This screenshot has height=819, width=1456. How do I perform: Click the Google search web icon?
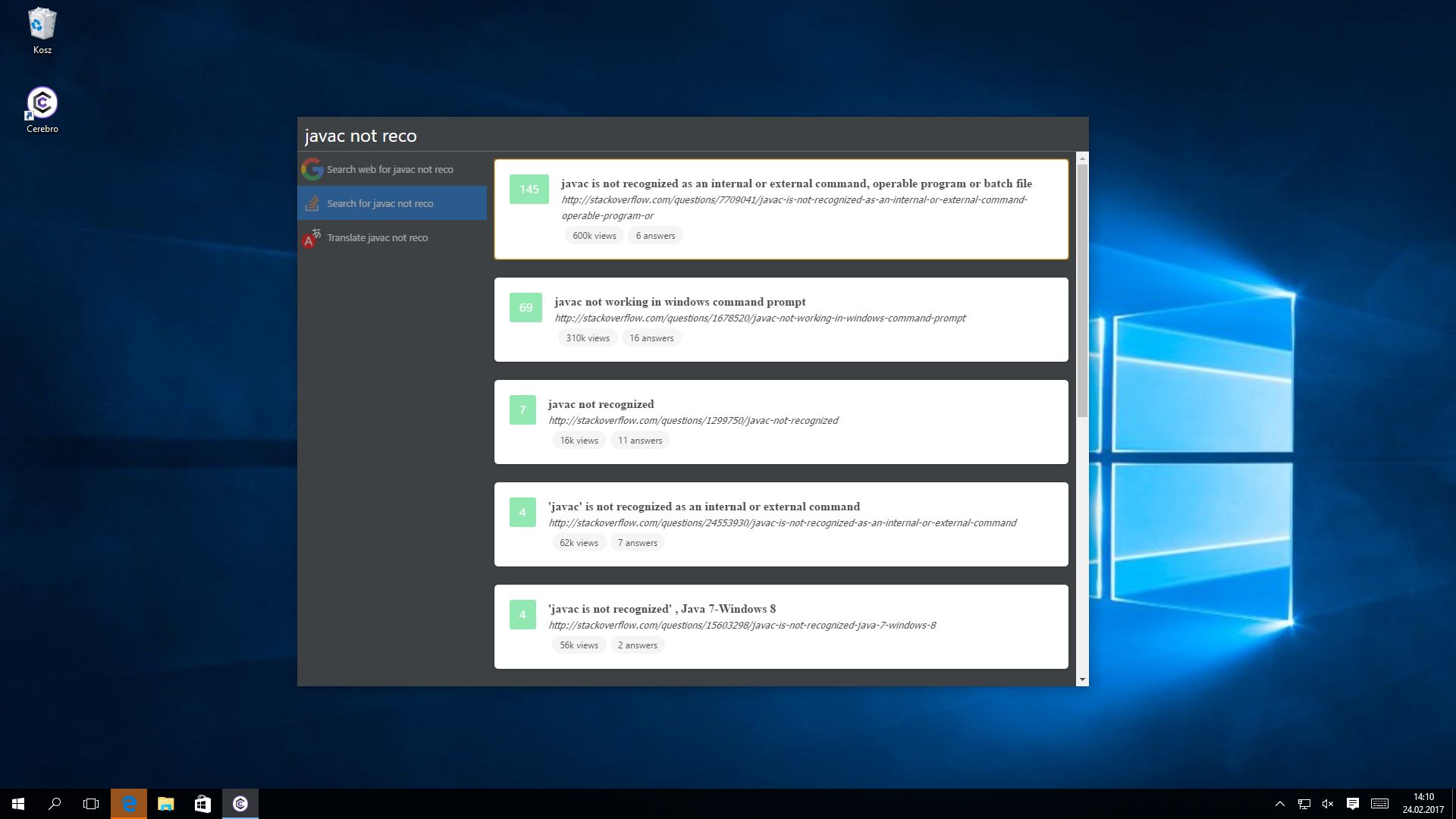click(x=312, y=169)
